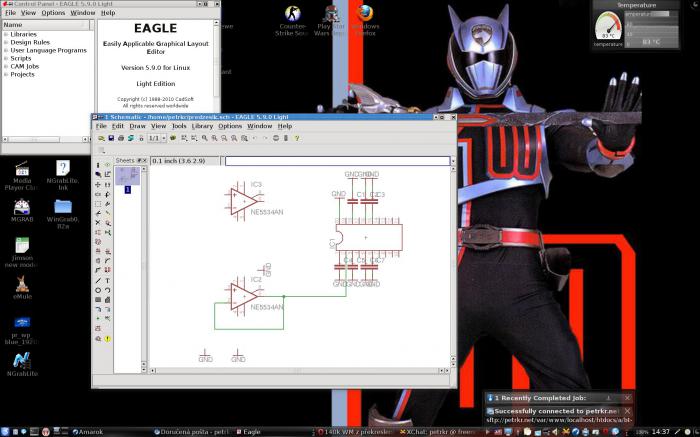
Task: Click the 14:37 clock in system tray
Action: click(x=660, y=432)
